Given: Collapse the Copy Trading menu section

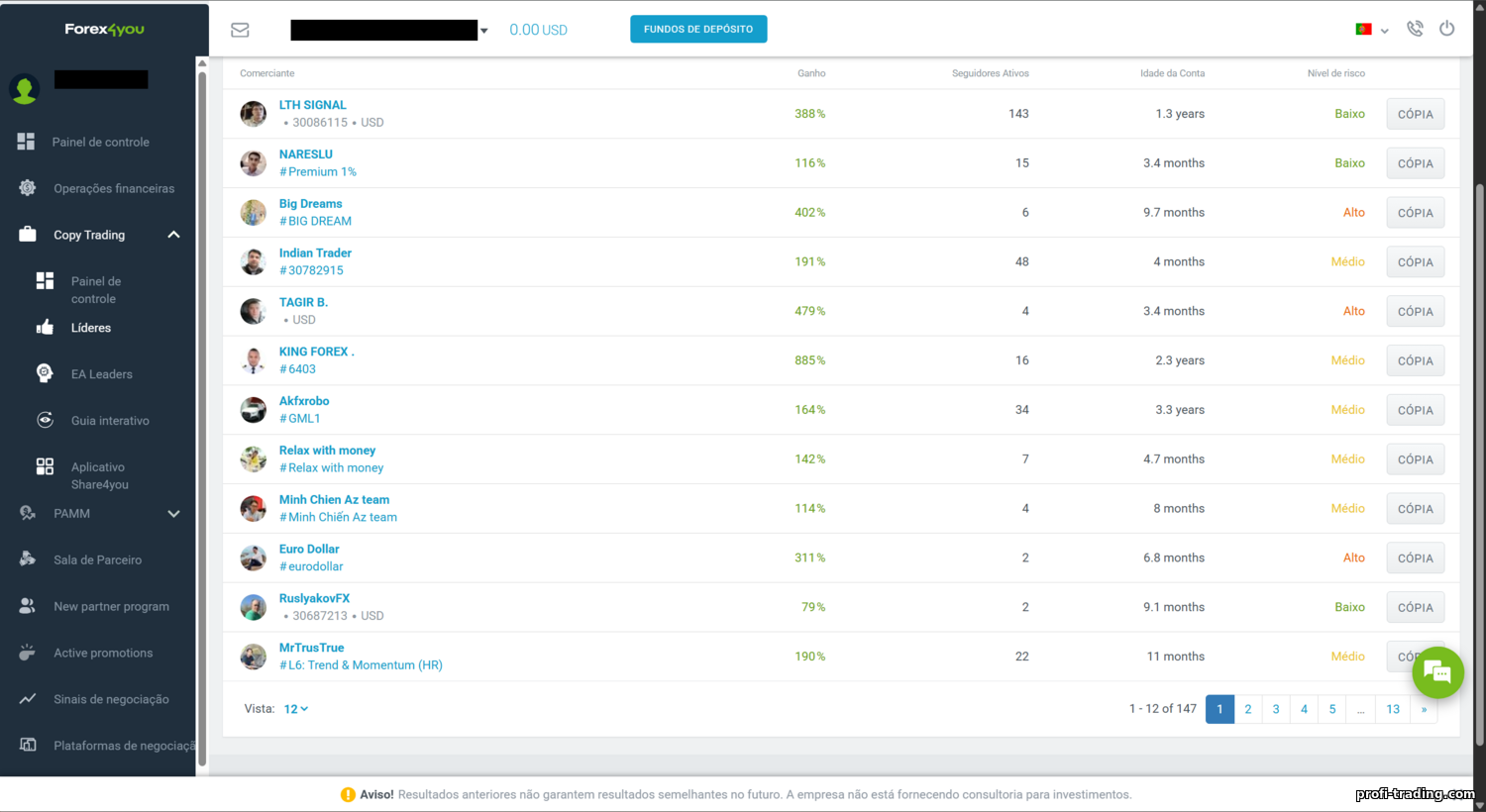Looking at the screenshot, I should coord(173,235).
